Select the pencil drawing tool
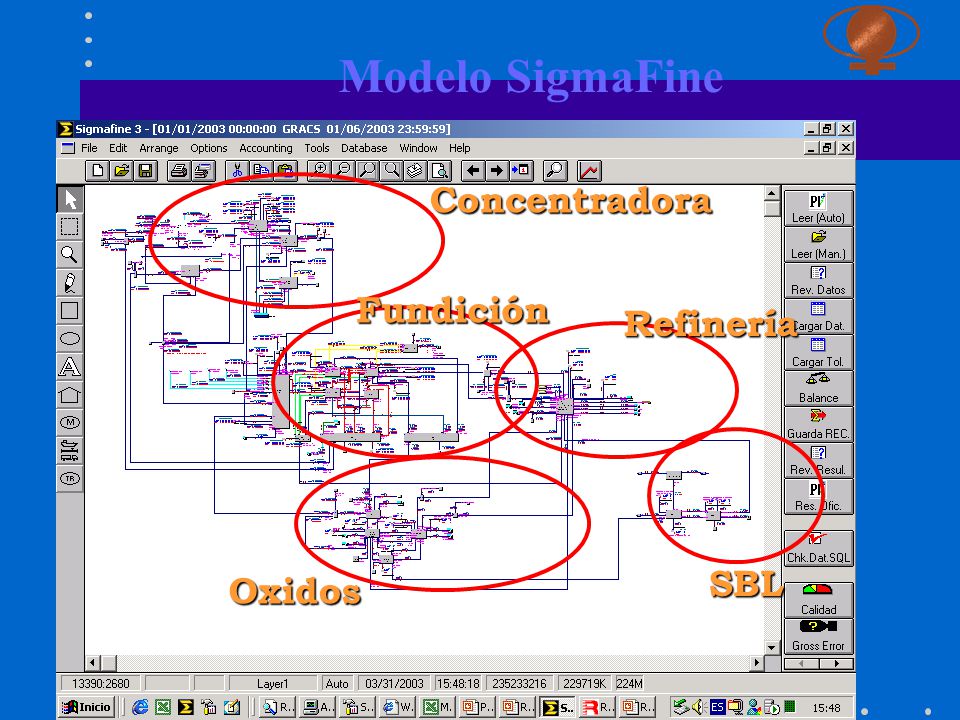 pyautogui.click(x=70, y=283)
